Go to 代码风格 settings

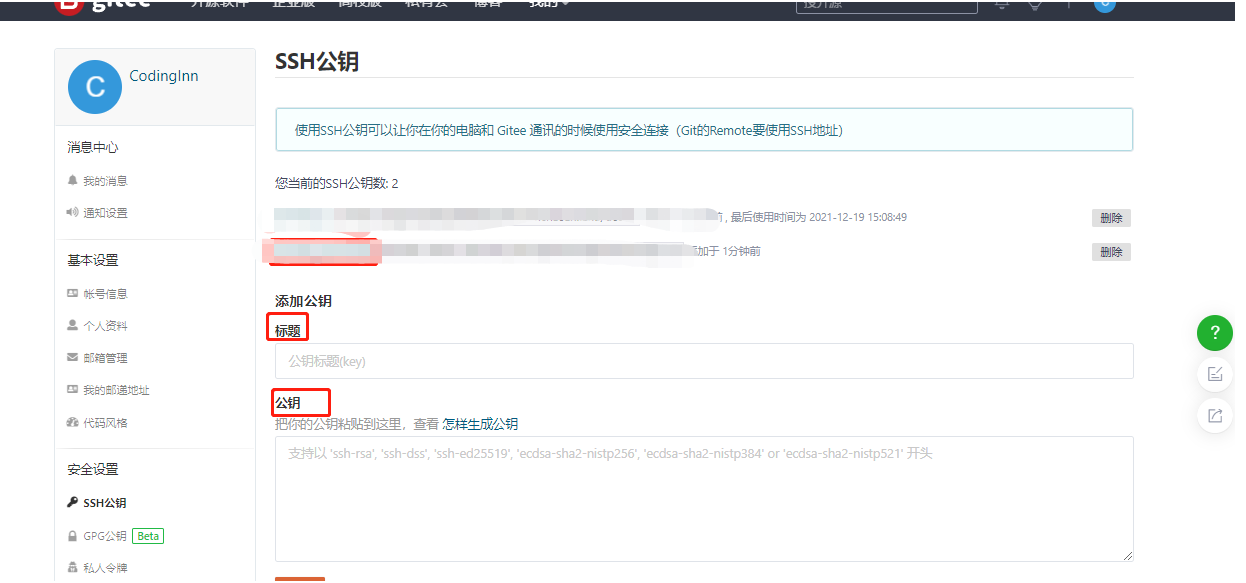[105, 423]
